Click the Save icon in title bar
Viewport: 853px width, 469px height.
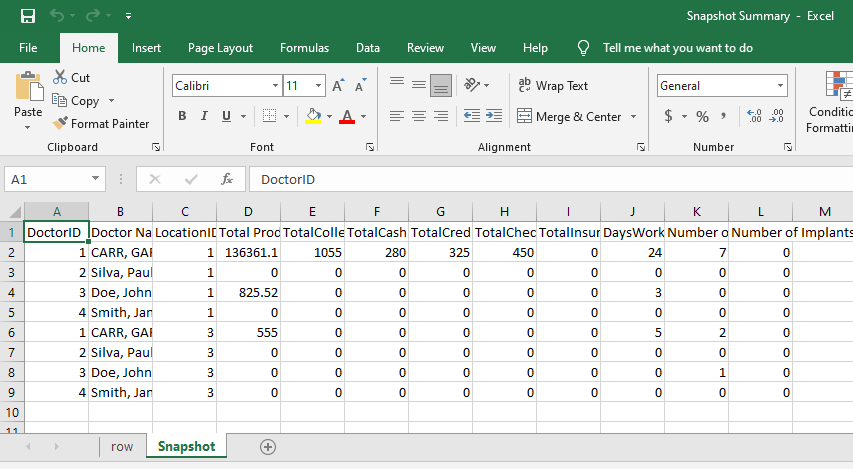click(x=27, y=16)
